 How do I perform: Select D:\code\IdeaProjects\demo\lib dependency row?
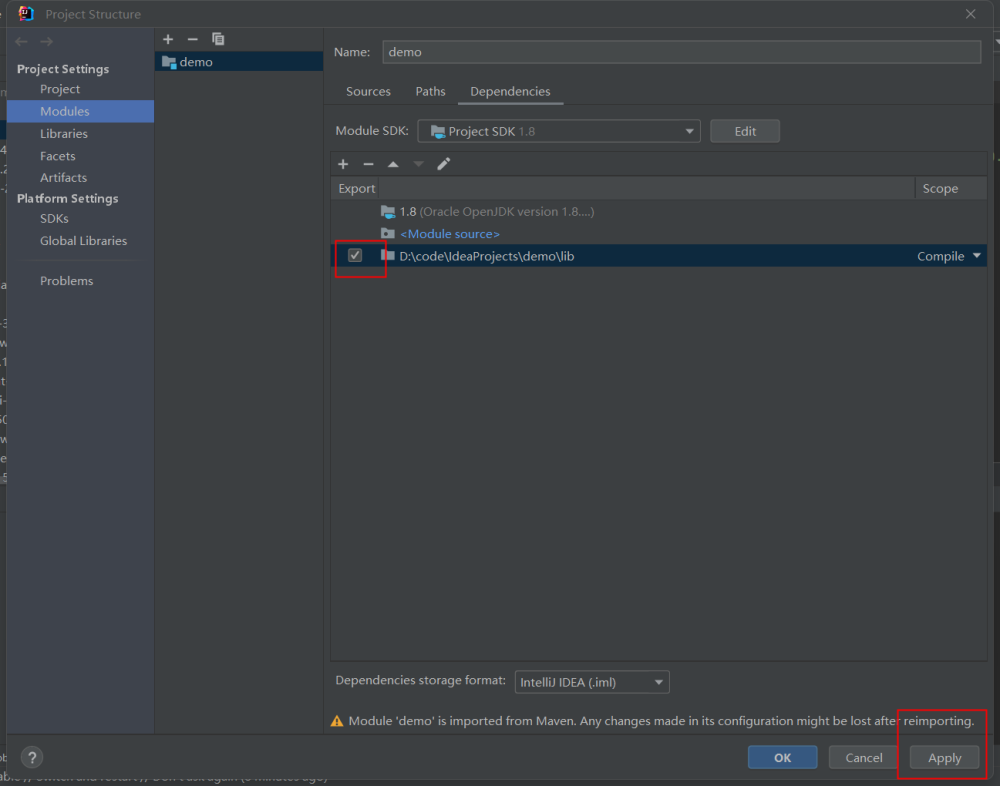(x=659, y=255)
